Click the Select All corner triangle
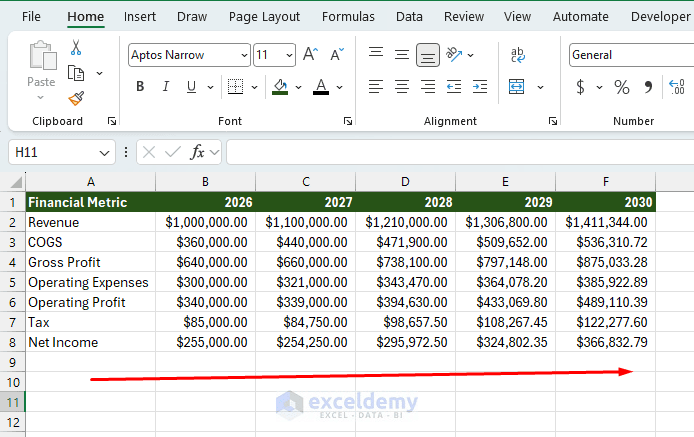This screenshot has width=694, height=437. click(16, 182)
